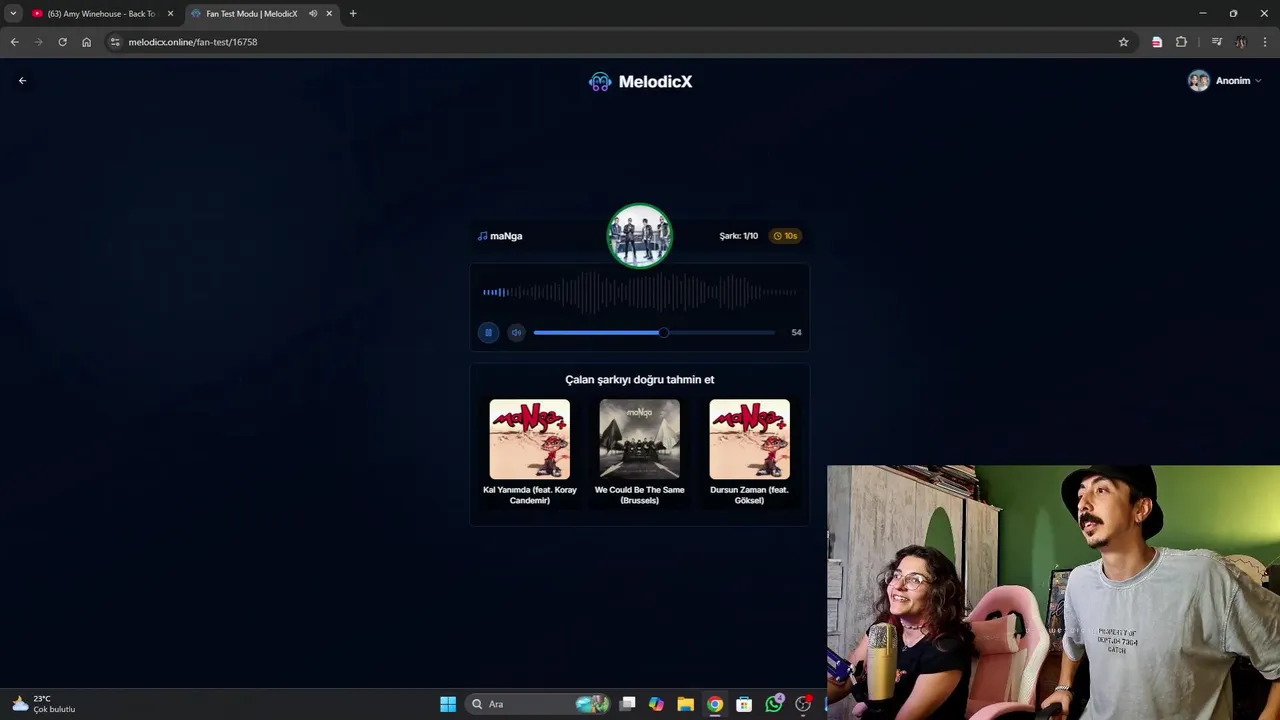
Task: Mute the audio with speaker icon
Action: (516, 333)
